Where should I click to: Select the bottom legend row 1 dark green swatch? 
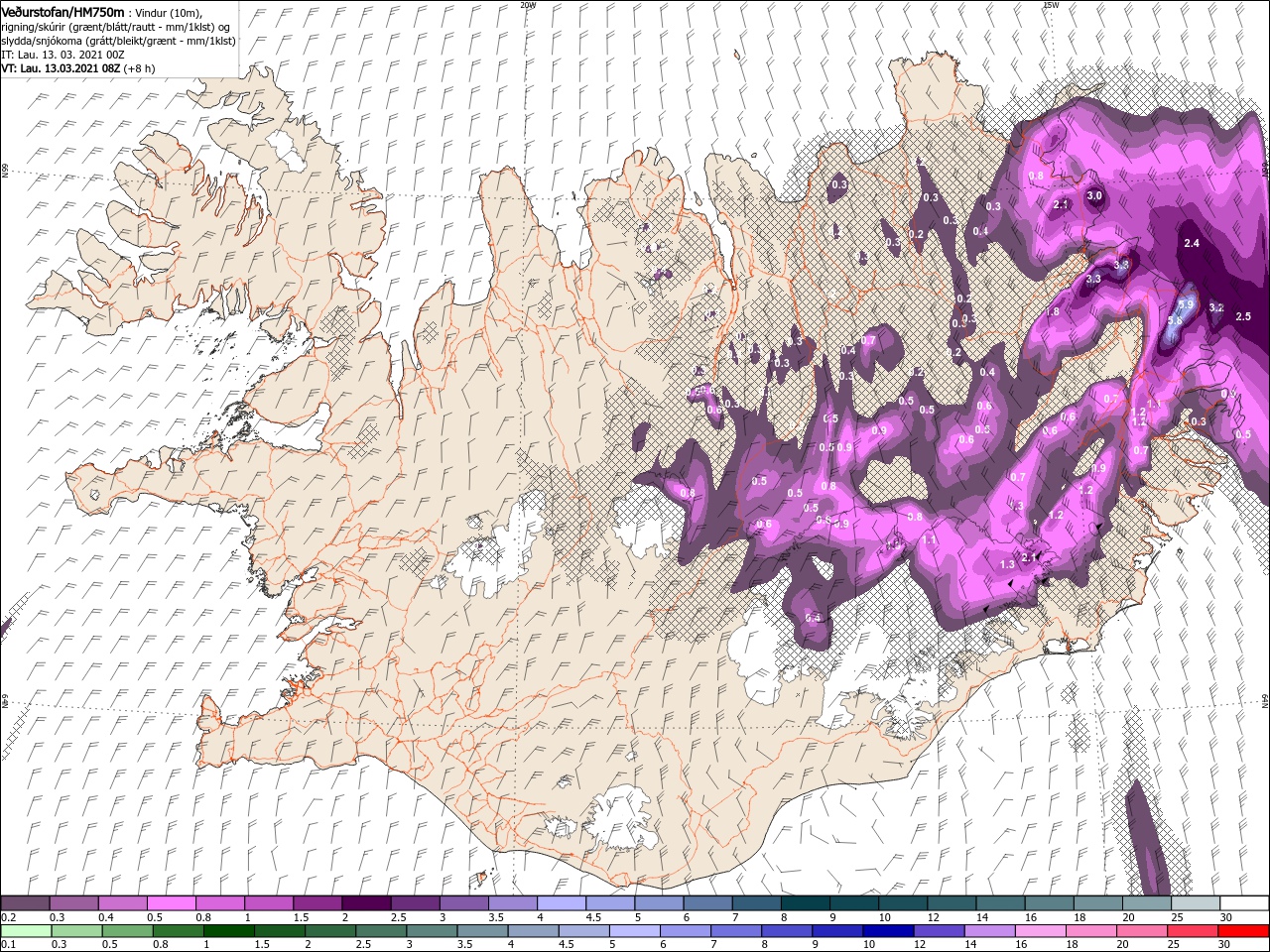click(228, 931)
